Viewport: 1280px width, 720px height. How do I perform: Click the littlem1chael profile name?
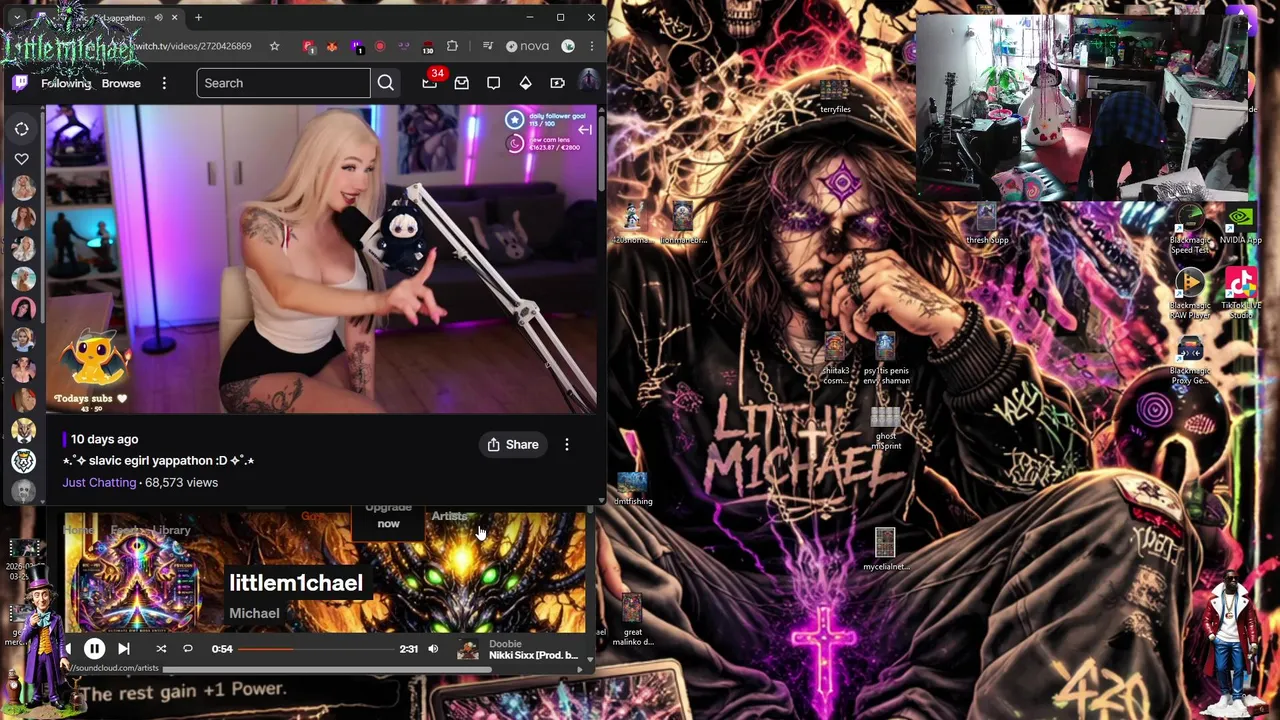click(x=296, y=583)
